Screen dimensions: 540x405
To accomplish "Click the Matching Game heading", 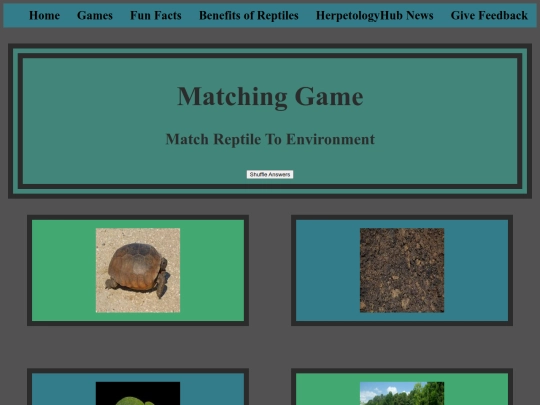I will (x=270, y=96).
